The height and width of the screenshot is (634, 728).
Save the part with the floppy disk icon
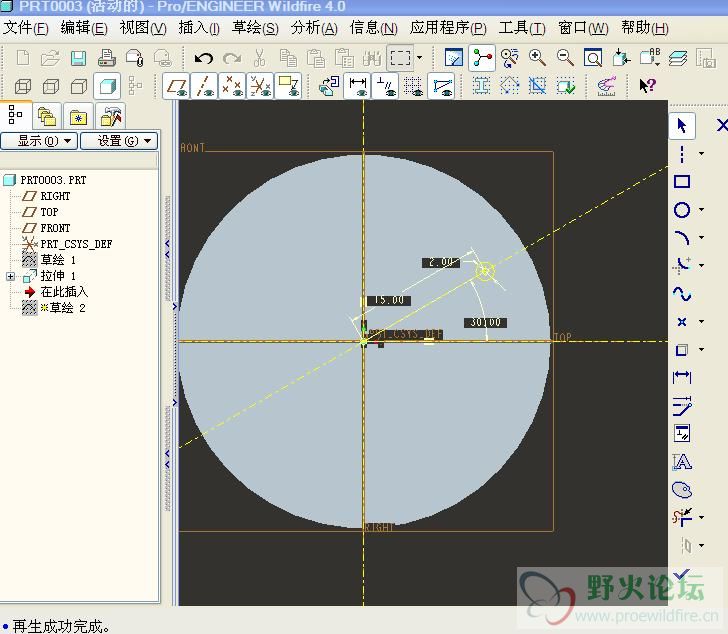click(x=78, y=58)
